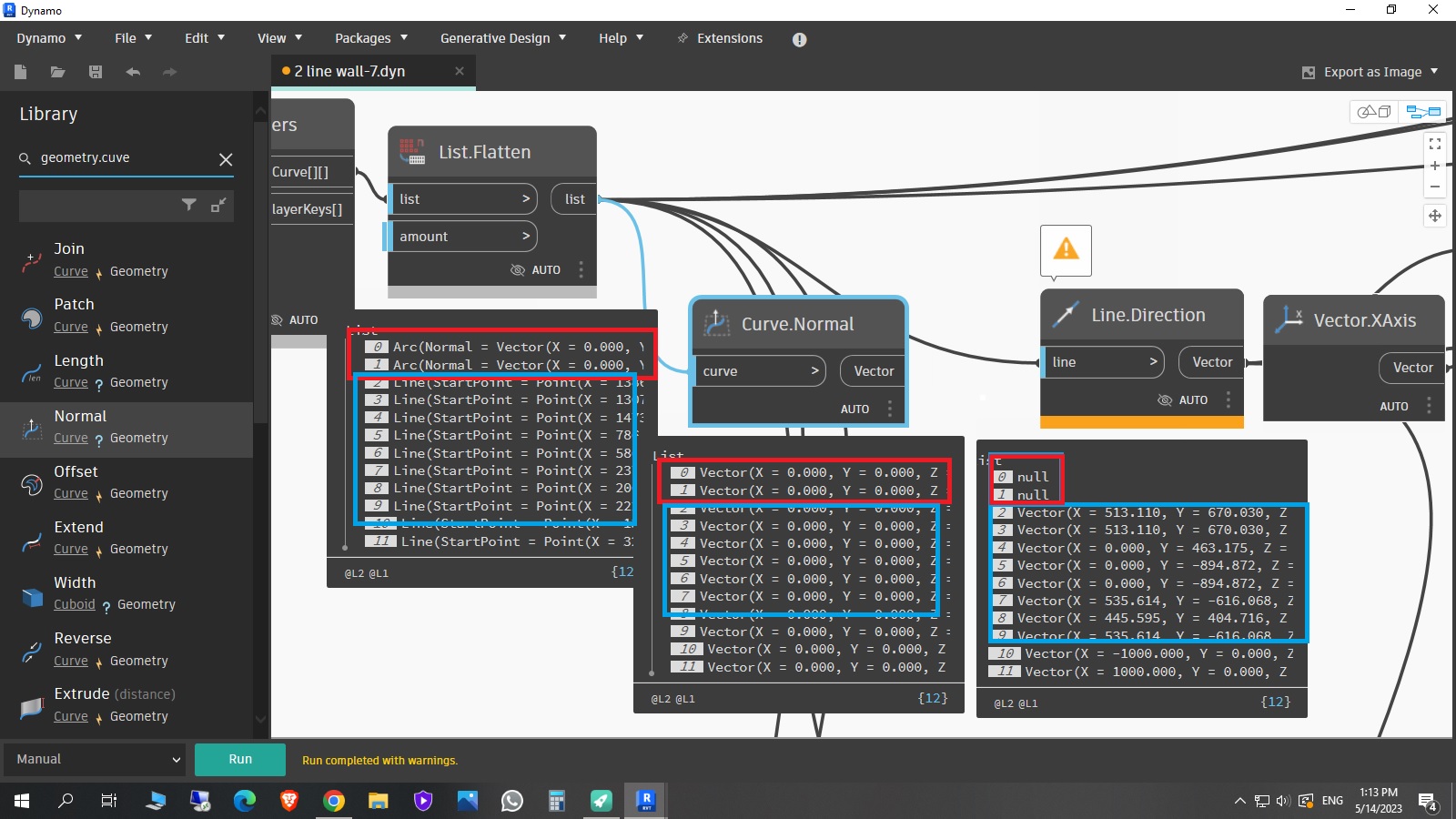Open Curve.Normal node options menu dots

tap(890, 409)
